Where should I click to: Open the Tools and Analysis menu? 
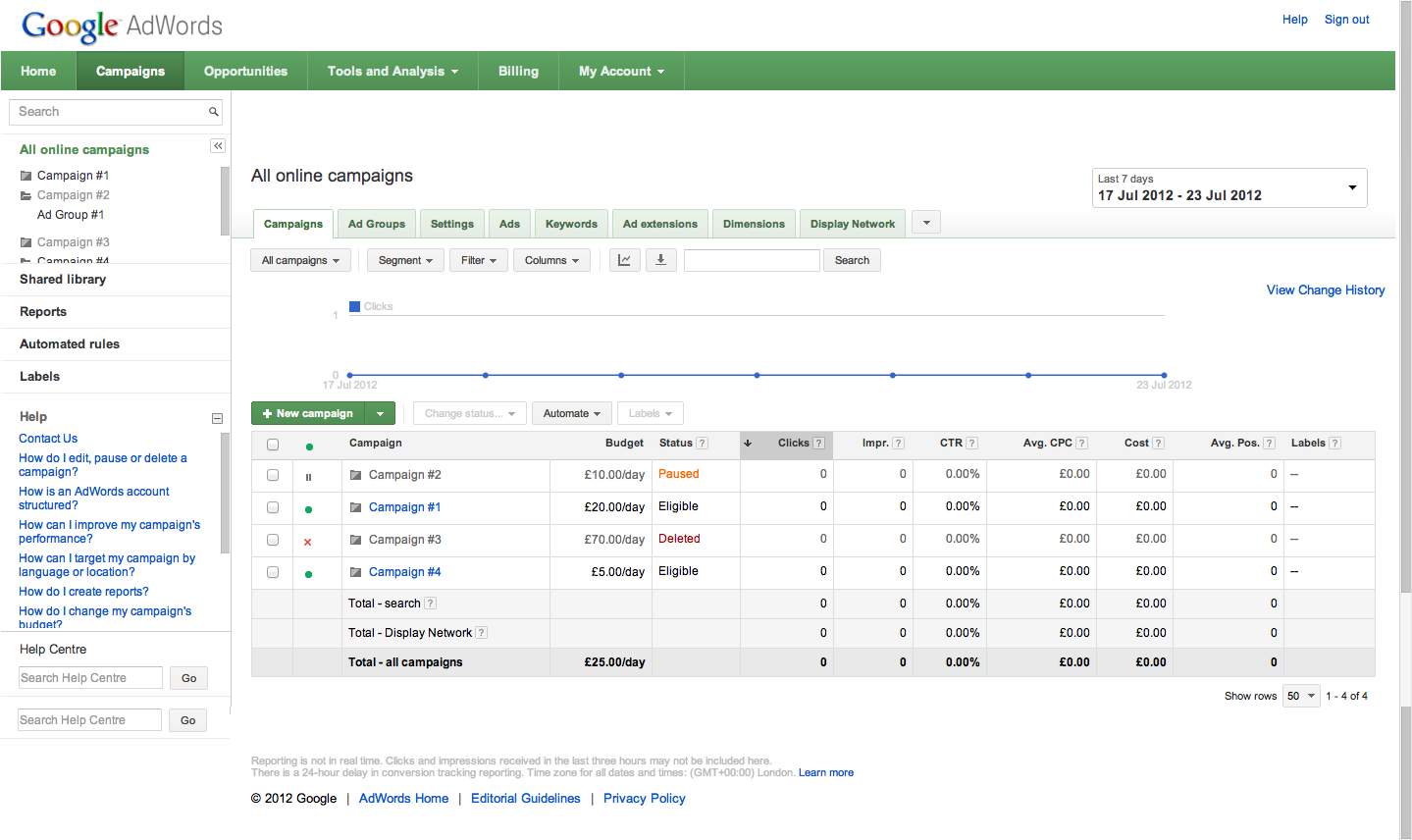[x=392, y=71]
